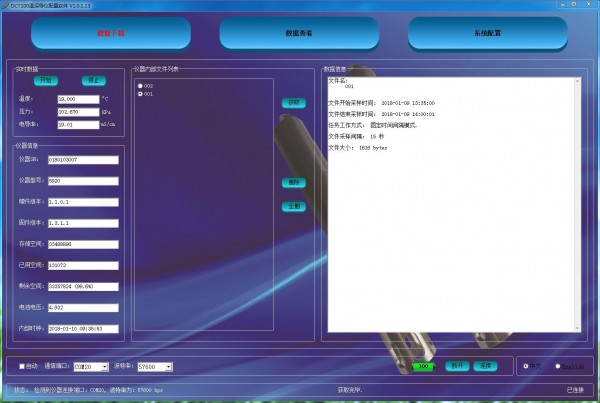Click the green 100 progress indicator
This screenshot has width=600, height=403.
pos(423,366)
